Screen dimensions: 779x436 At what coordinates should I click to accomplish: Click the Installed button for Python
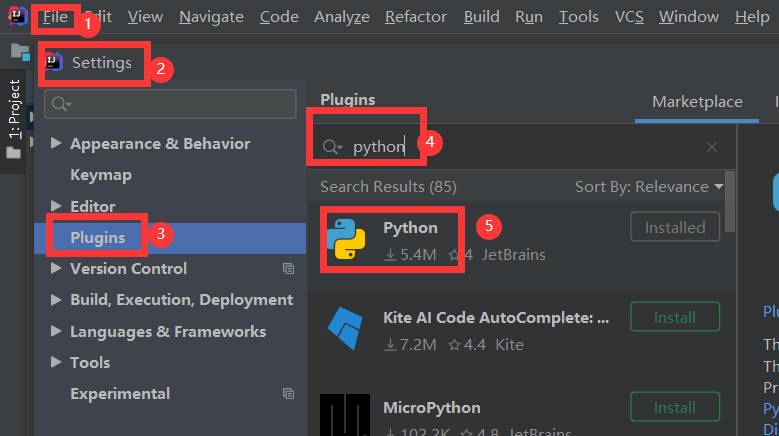pos(675,227)
